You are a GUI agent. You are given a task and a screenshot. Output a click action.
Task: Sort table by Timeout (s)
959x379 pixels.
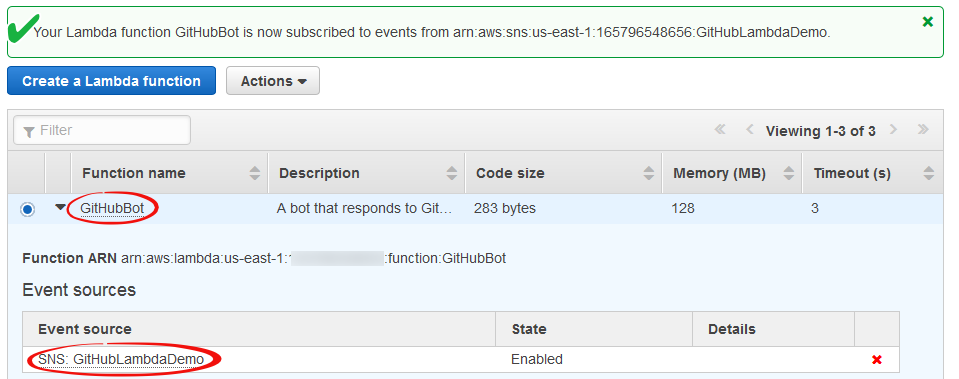(x=929, y=173)
